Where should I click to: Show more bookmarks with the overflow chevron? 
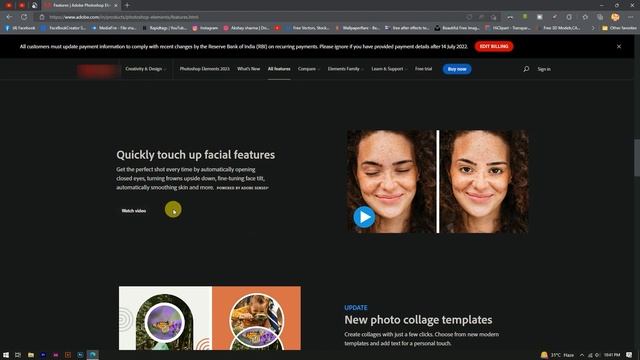pyautogui.click(x=593, y=28)
